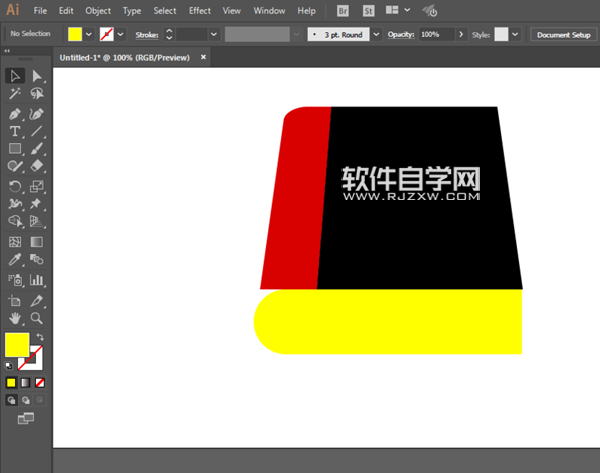Select the Lasso tool
600x473 pixels.
37,93
